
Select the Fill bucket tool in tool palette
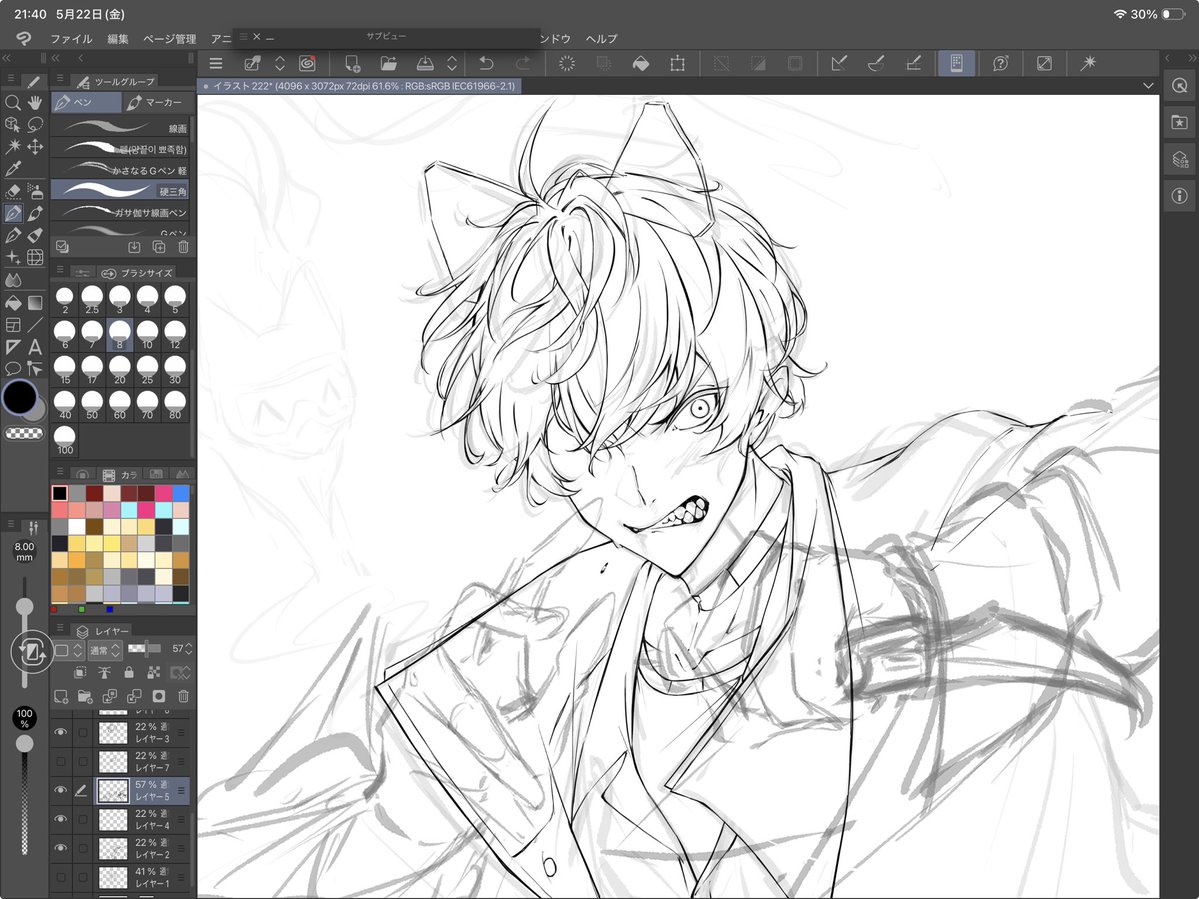12,303
